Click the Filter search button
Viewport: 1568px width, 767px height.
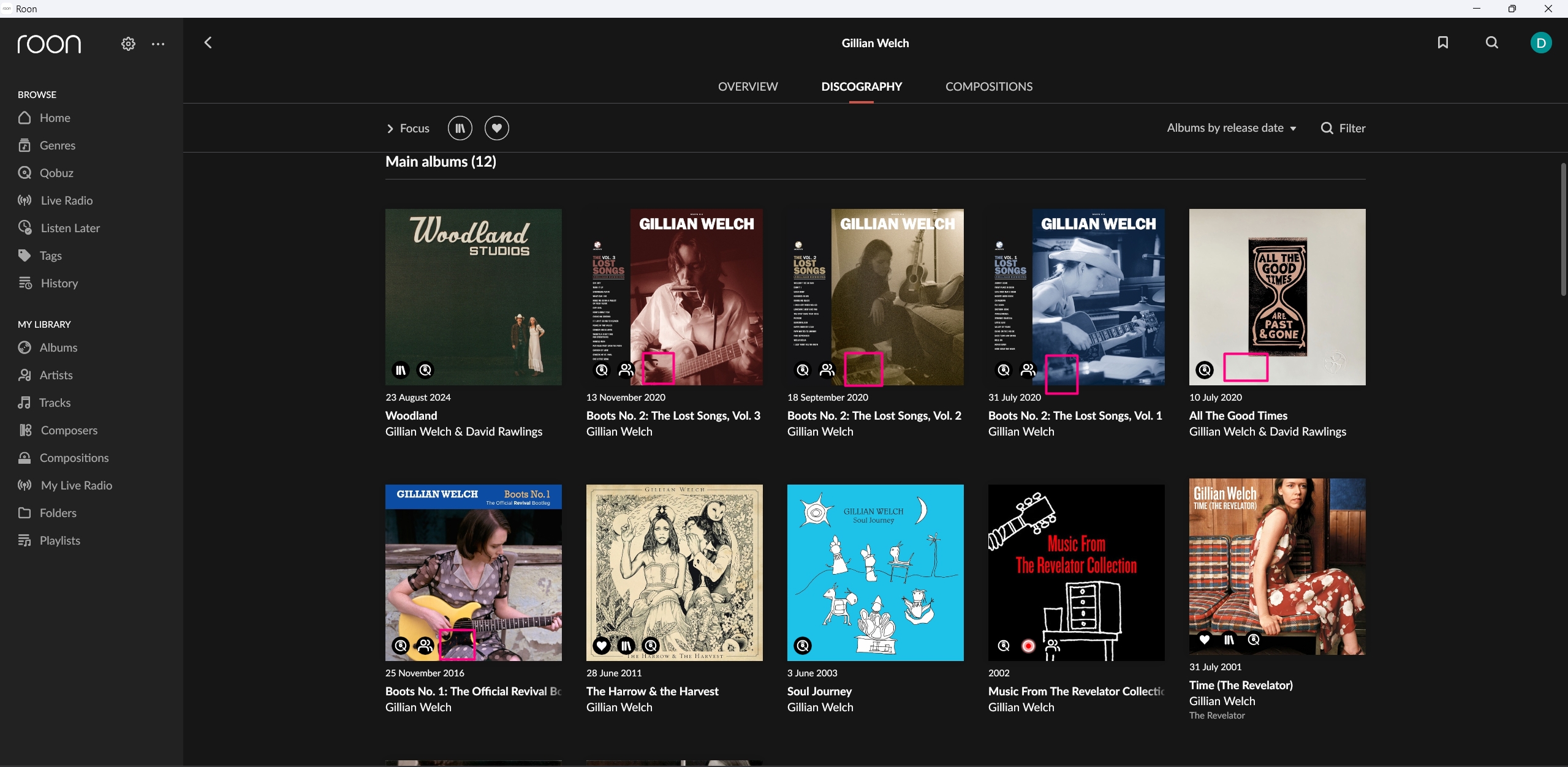1343,128
